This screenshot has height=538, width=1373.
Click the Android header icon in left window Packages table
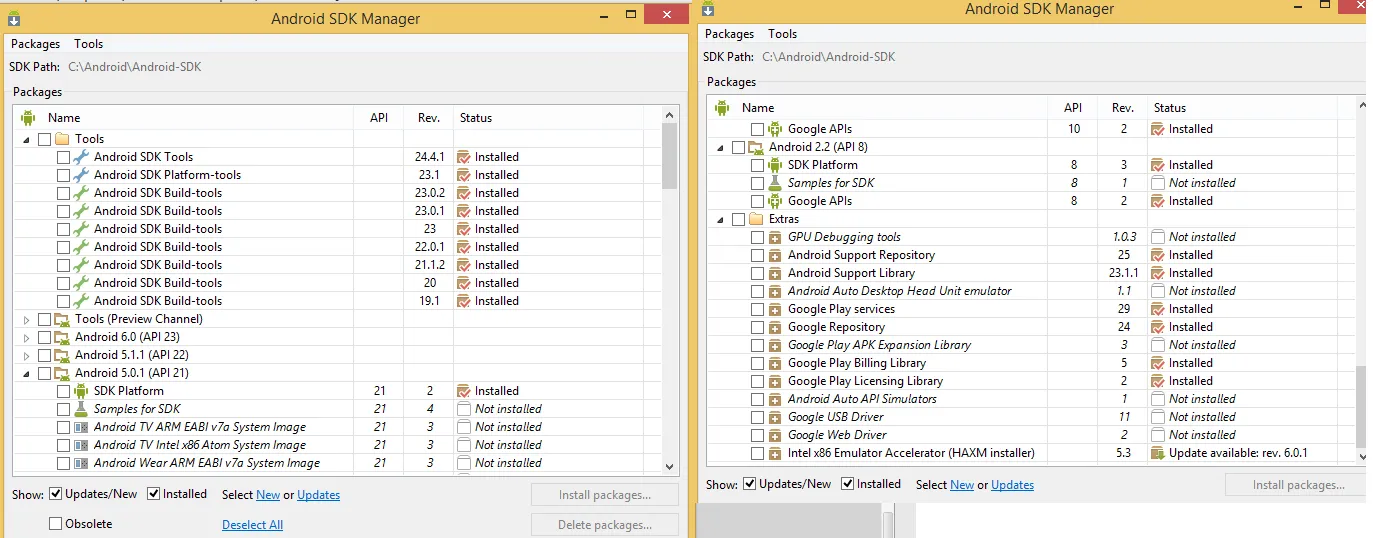coord(28,118)
